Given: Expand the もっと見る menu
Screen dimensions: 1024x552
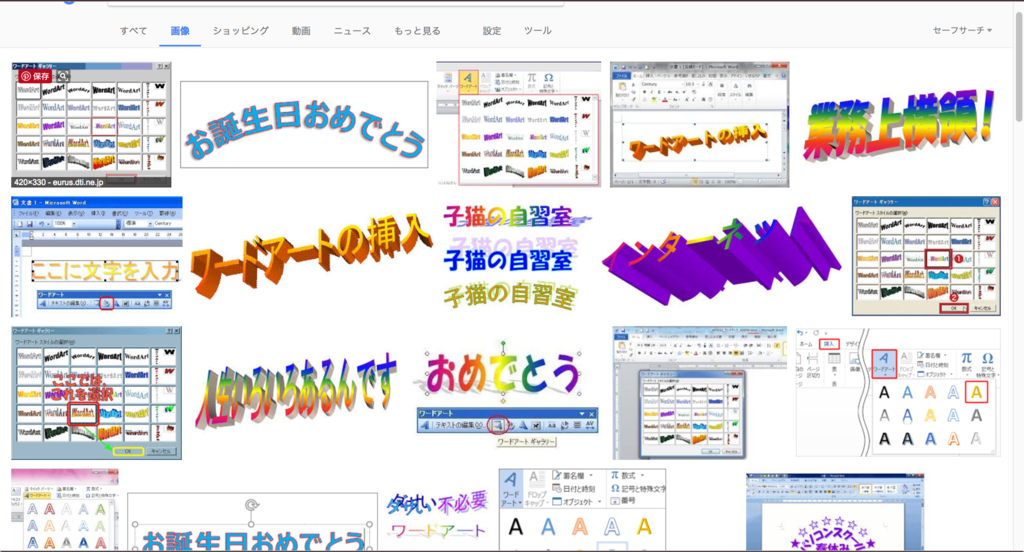Looking at the screenshot, I should [x=417, y=31].
